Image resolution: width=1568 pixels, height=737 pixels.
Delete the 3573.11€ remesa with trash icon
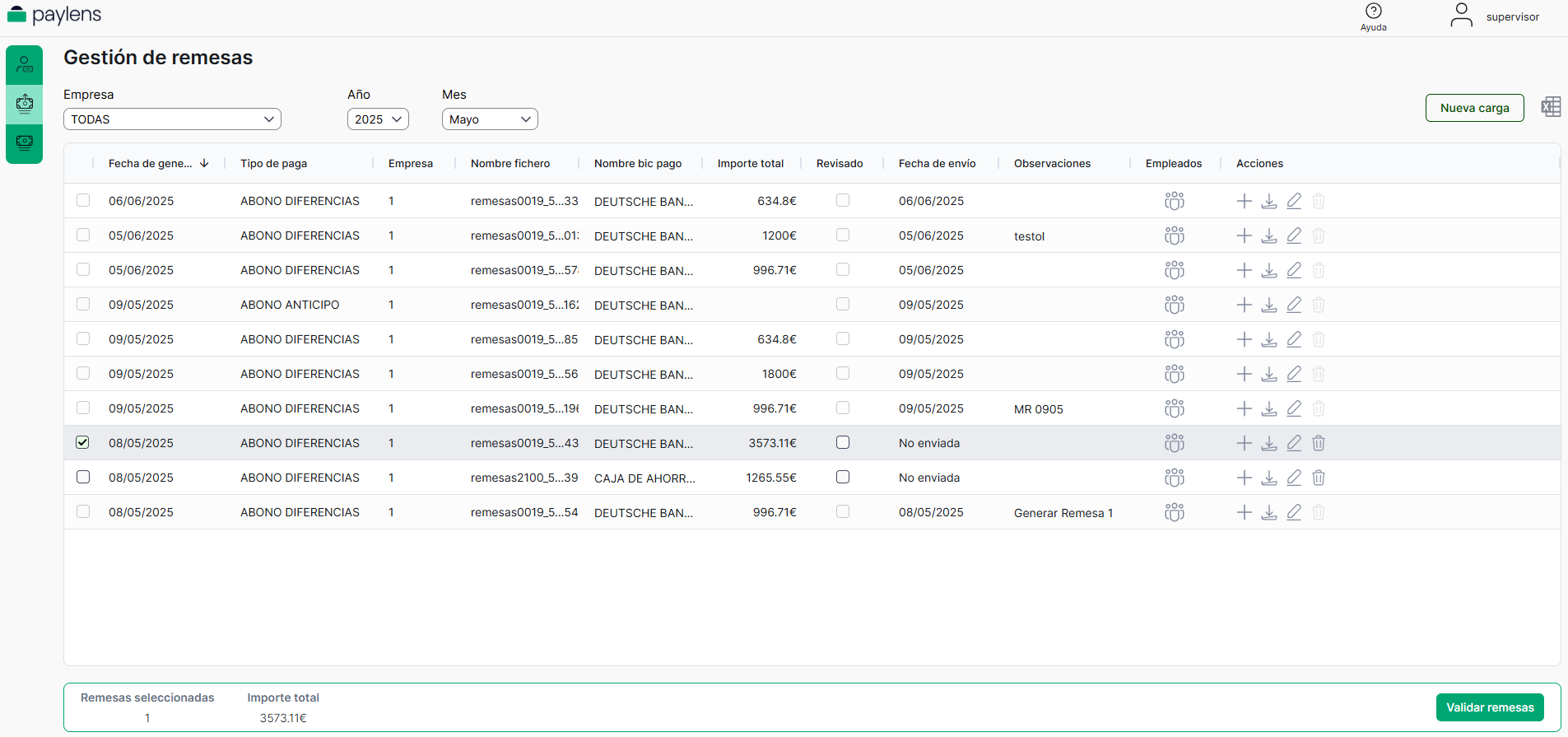pos(1318,443)
